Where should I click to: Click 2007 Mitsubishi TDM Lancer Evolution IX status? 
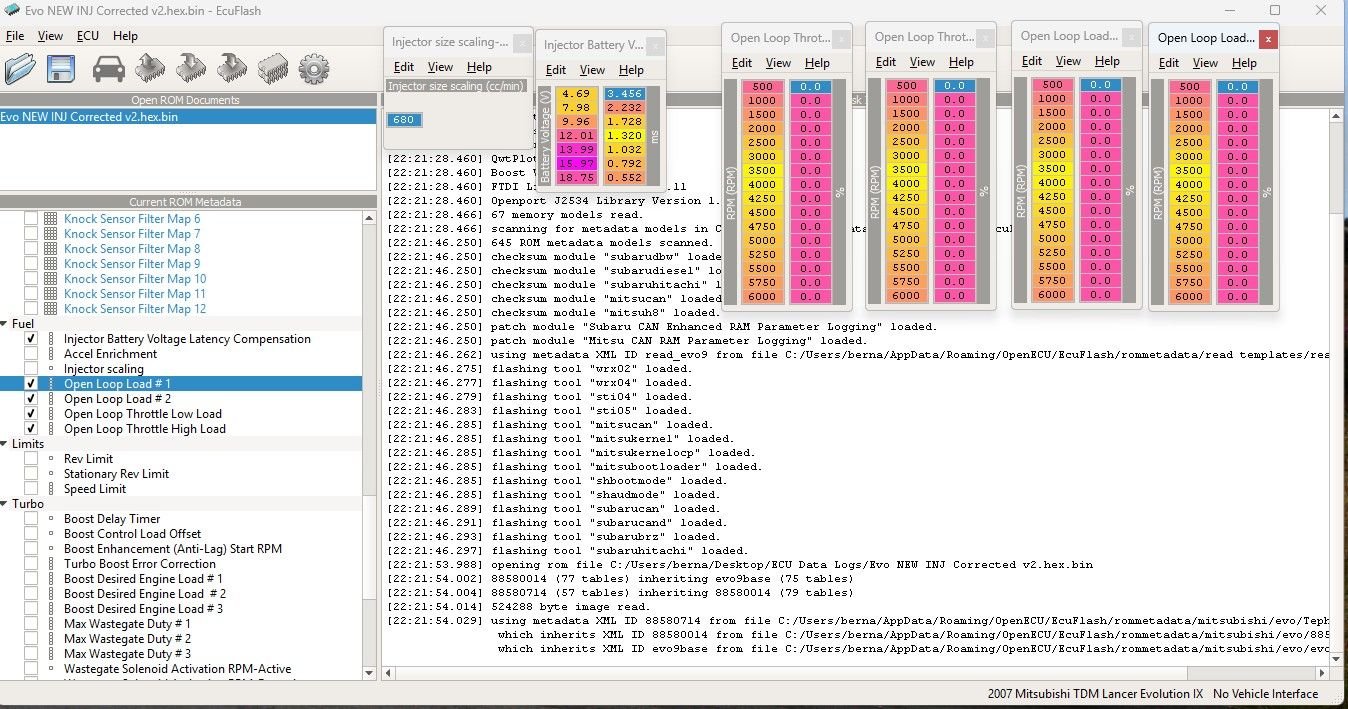click(x=1095, y=694)
